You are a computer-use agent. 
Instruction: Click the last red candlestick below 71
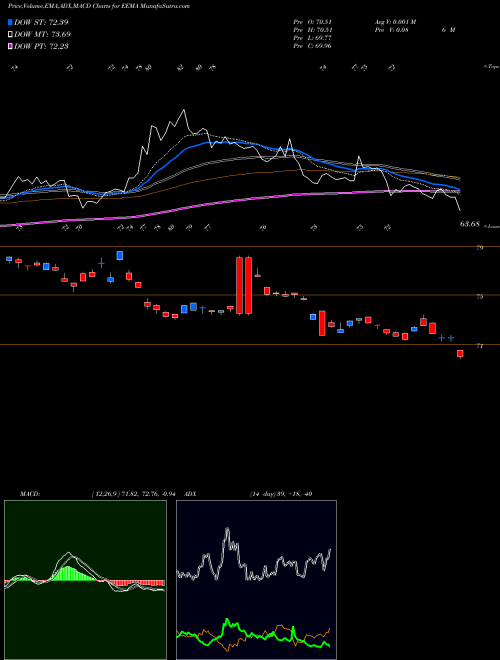(x=460, y=354)
